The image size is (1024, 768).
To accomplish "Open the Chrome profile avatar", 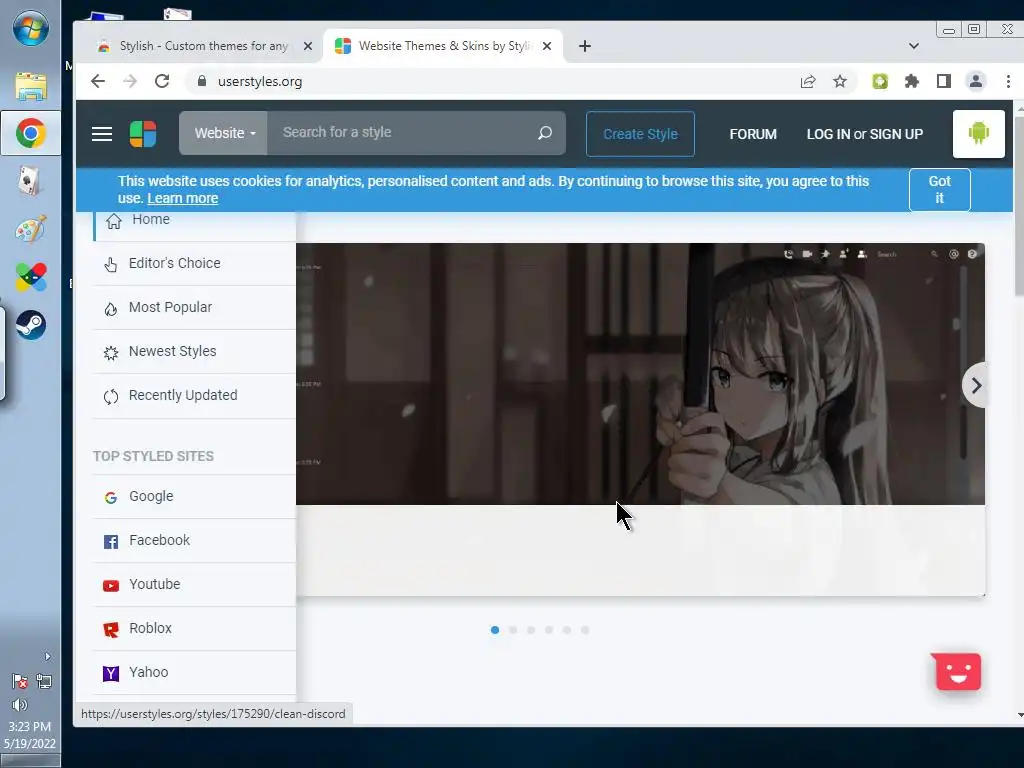I will [x=976, y=81].
